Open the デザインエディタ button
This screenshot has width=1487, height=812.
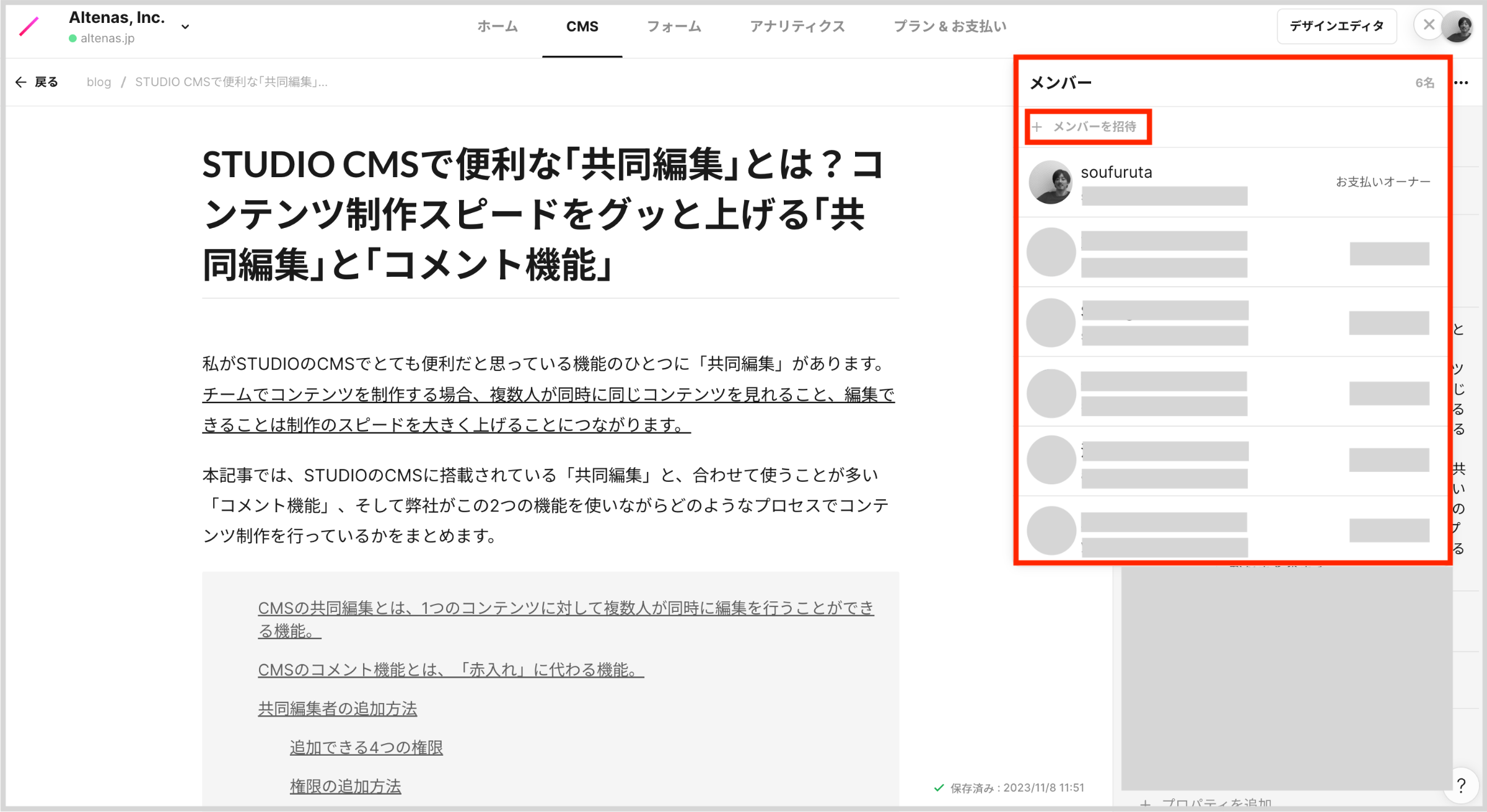click(x=1336, y=26)
